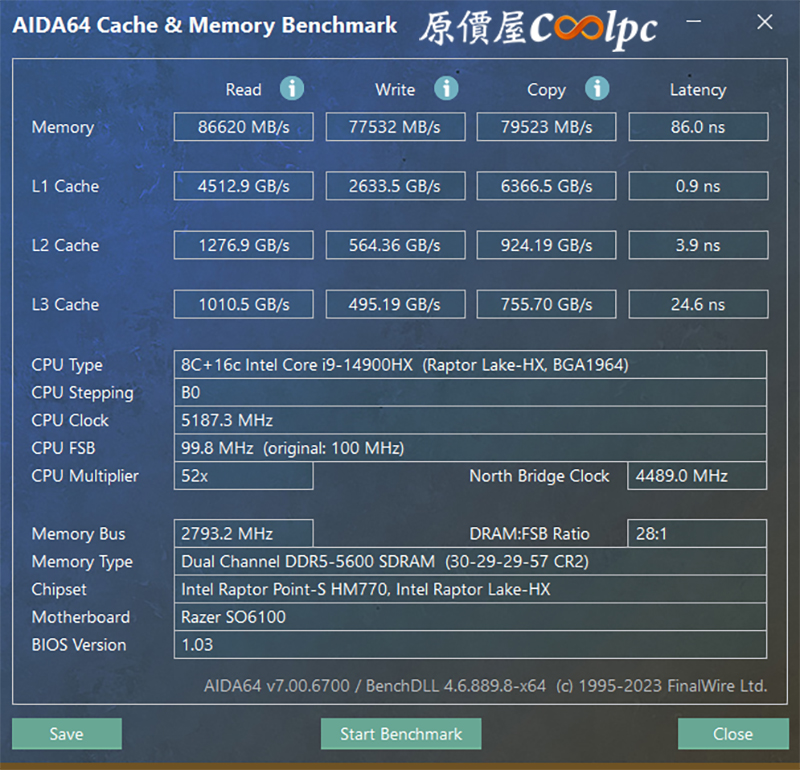Click the DRAM:FSB Ratio 28:1 field
800x770 pixels.
[697, 534]
